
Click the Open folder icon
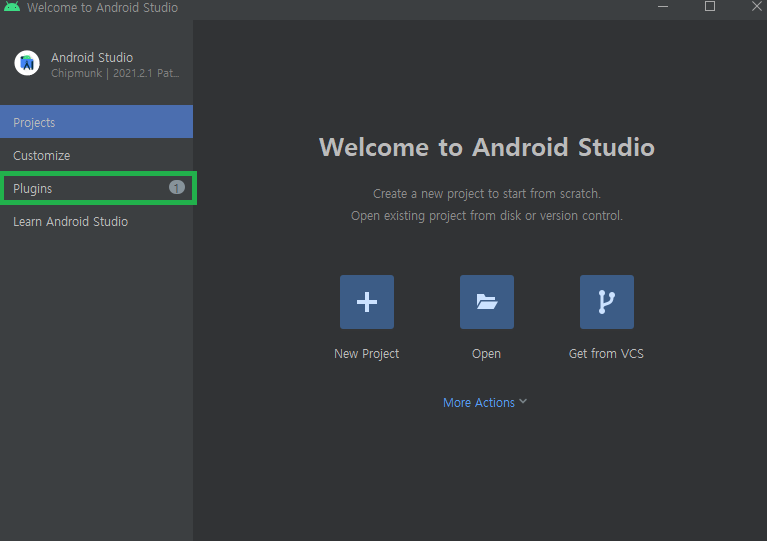pos(487,302)
